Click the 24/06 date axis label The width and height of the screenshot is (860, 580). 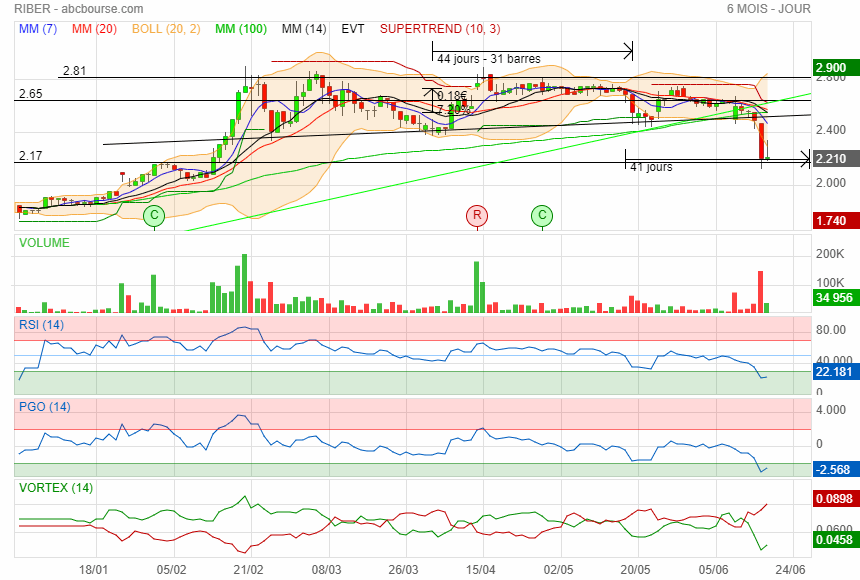[x=791, y=570]
